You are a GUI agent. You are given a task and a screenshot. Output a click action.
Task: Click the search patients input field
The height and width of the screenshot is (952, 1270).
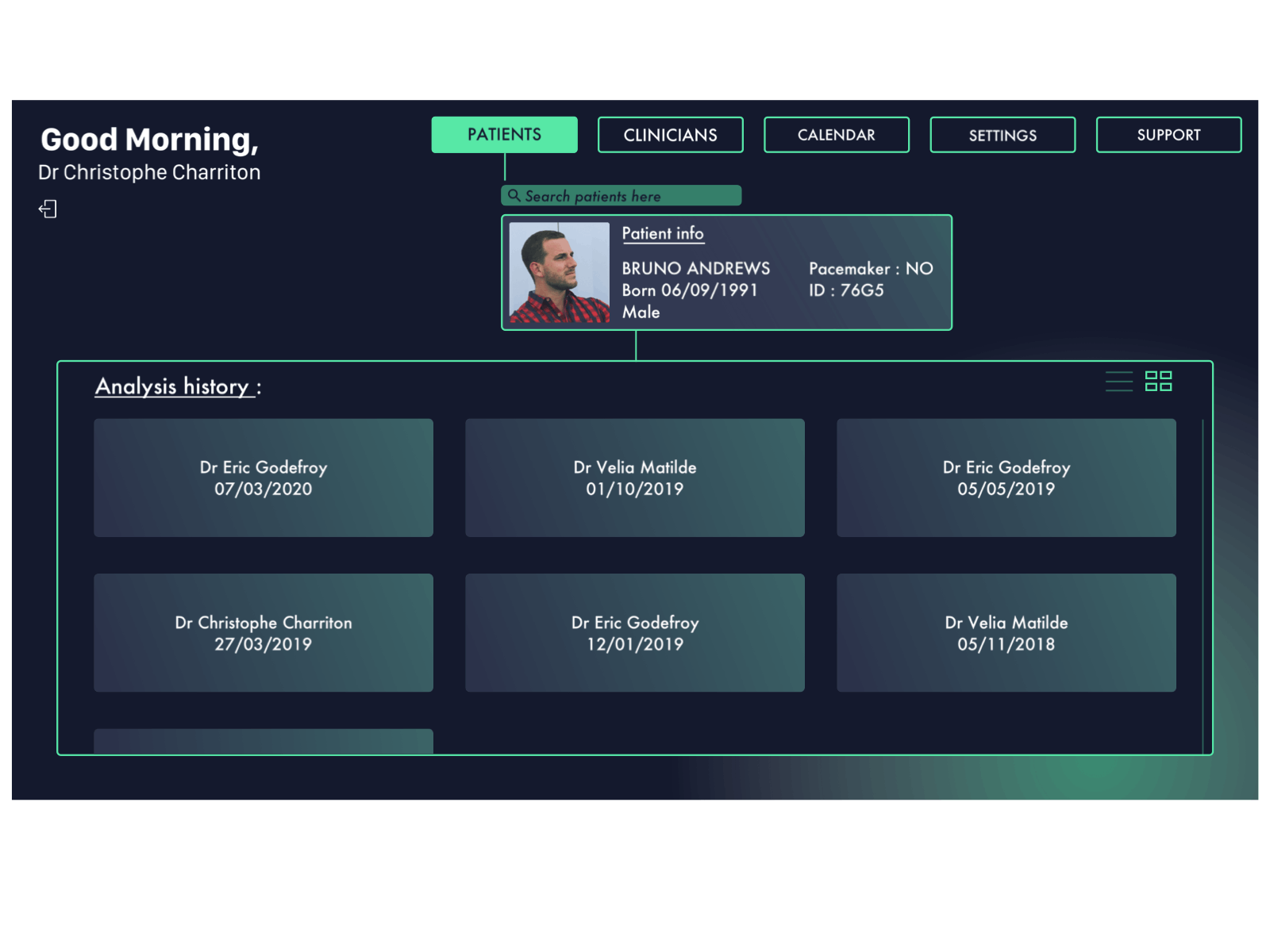click(x=627, y=195)
